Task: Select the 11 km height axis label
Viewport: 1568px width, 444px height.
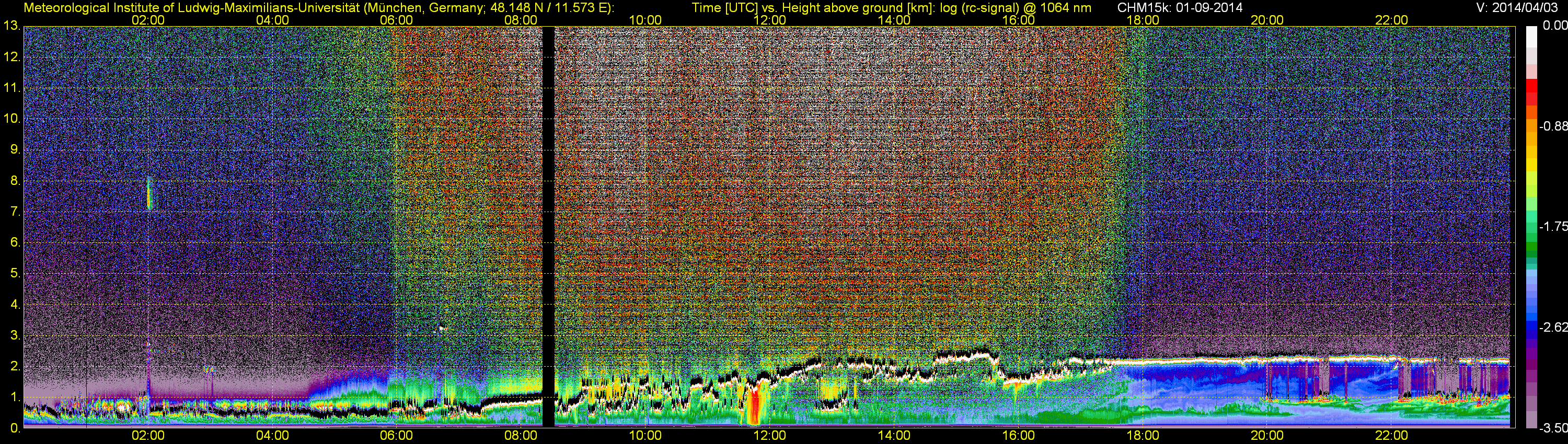Action: pos(11,88)
